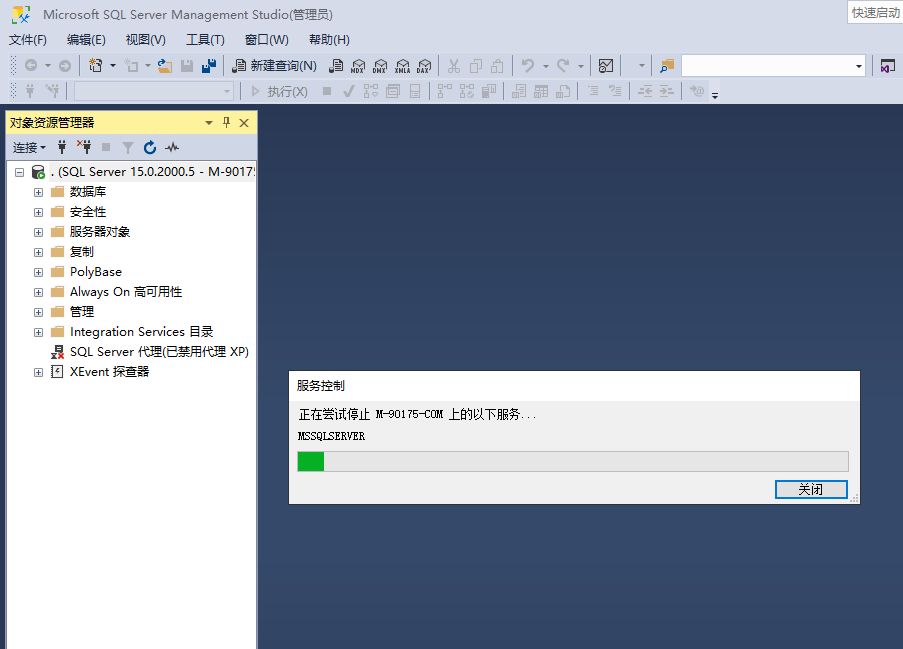Expand the Always On 高可用性 folder
Screen dimensions: 903x649
pyautogui.click(x=39, y=292)
